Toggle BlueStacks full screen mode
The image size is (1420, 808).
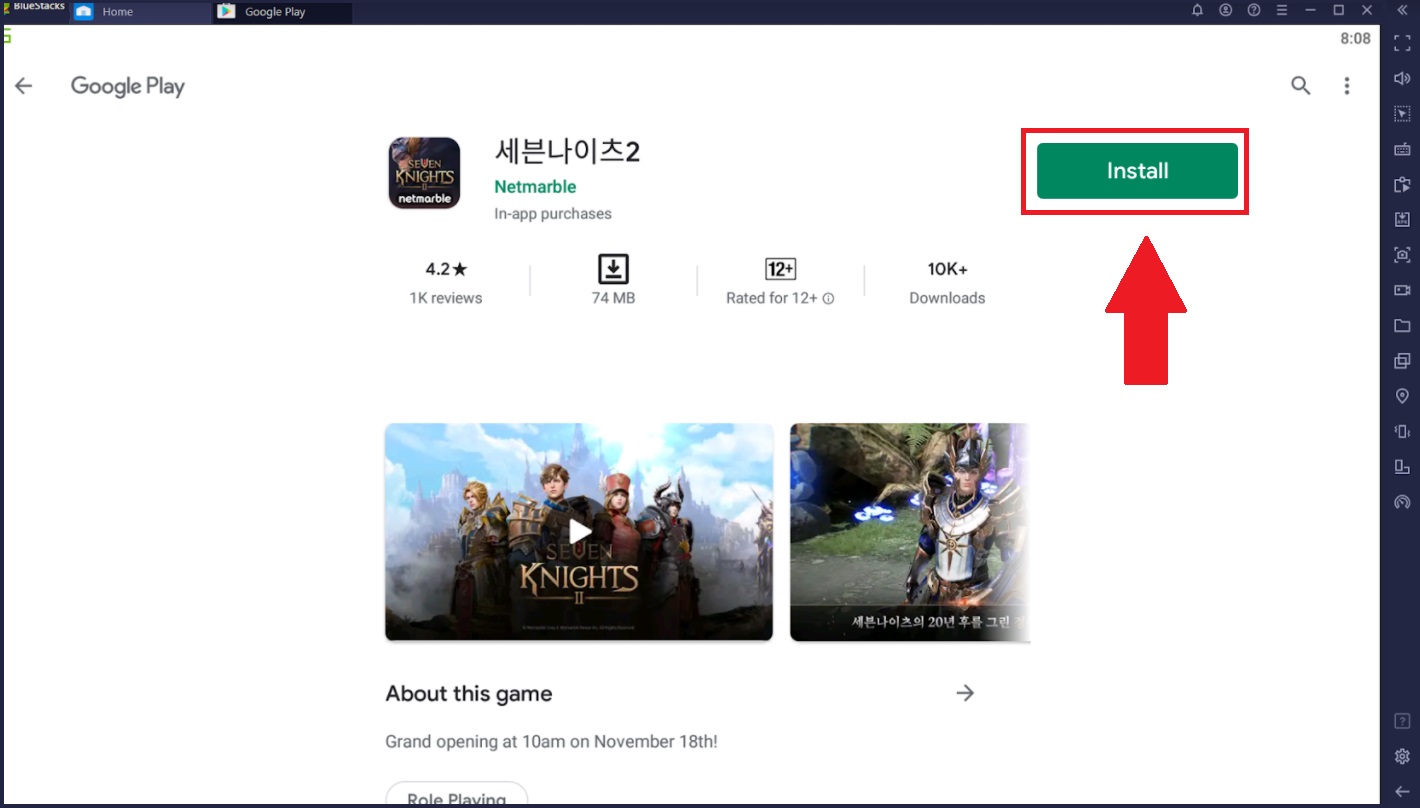pos(1402,43)
